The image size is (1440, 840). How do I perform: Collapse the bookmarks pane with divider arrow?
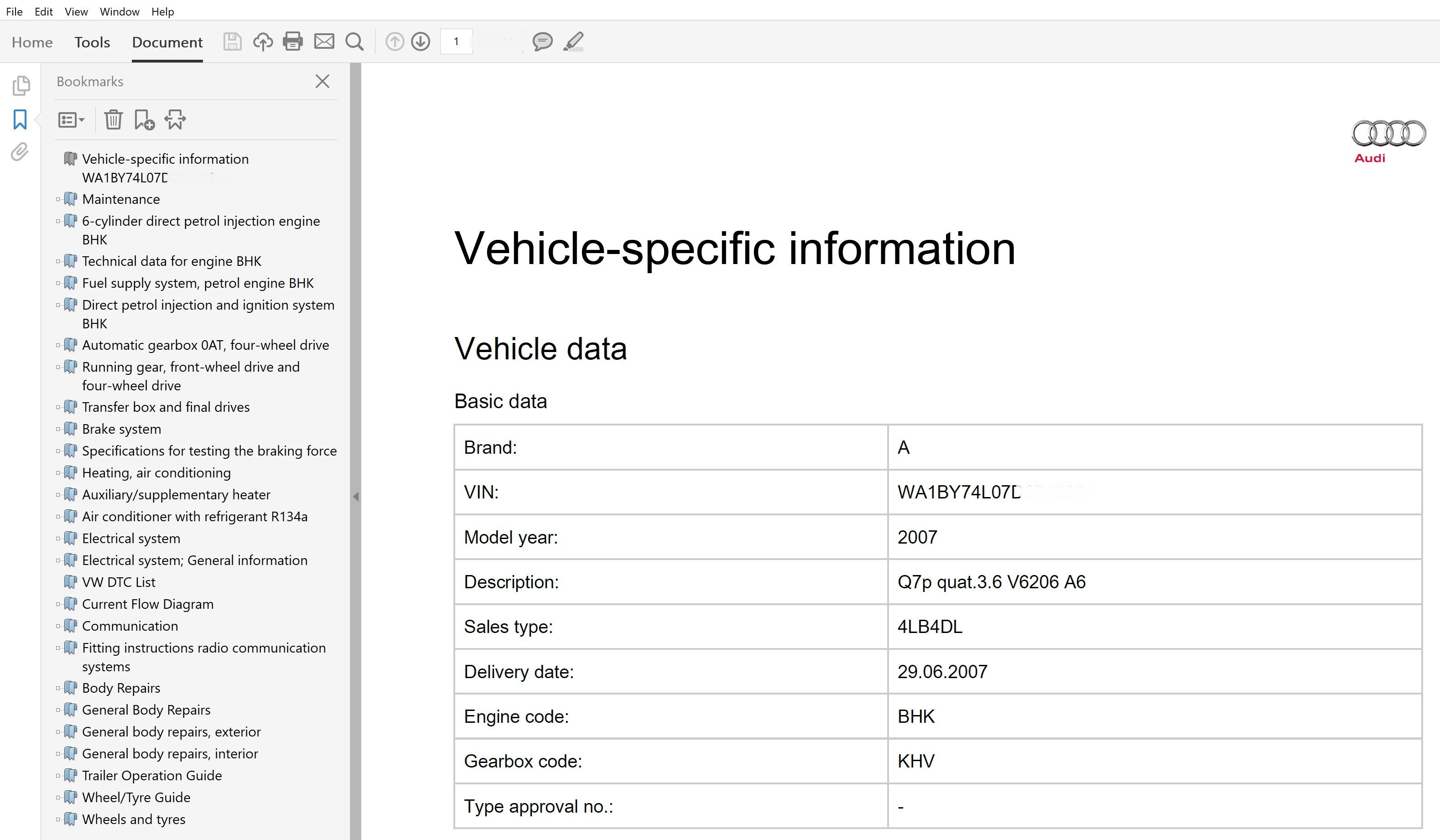pos(355,497)
